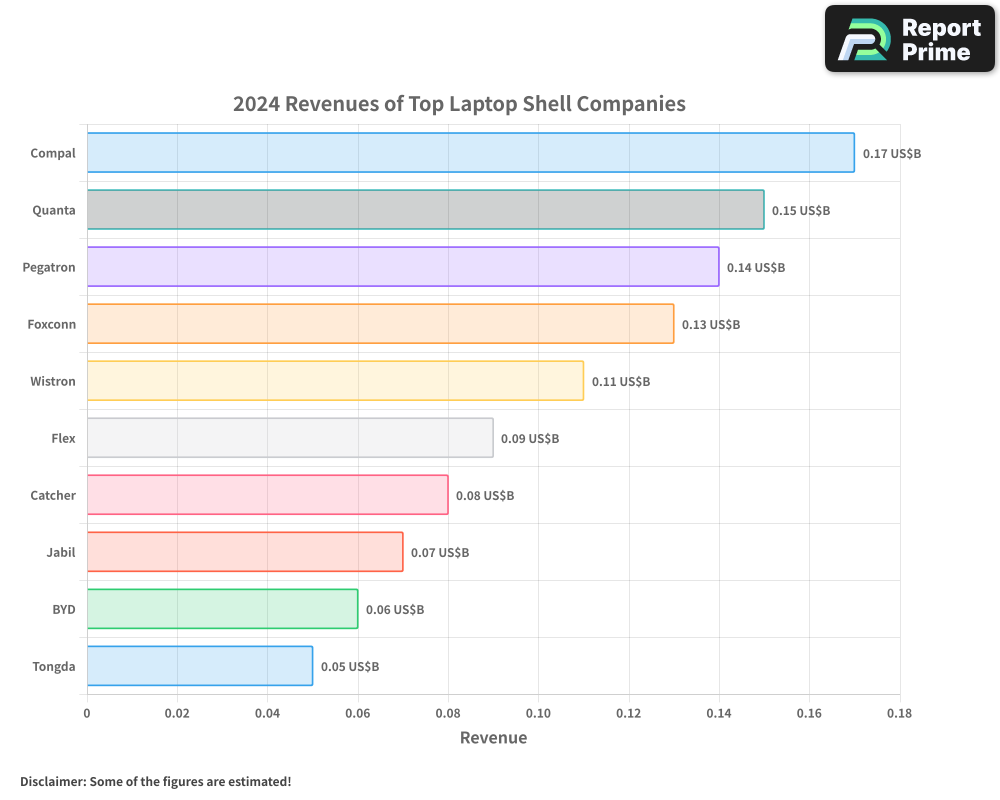
Task: Click the Jabil bar
Action: coord(245,552)
